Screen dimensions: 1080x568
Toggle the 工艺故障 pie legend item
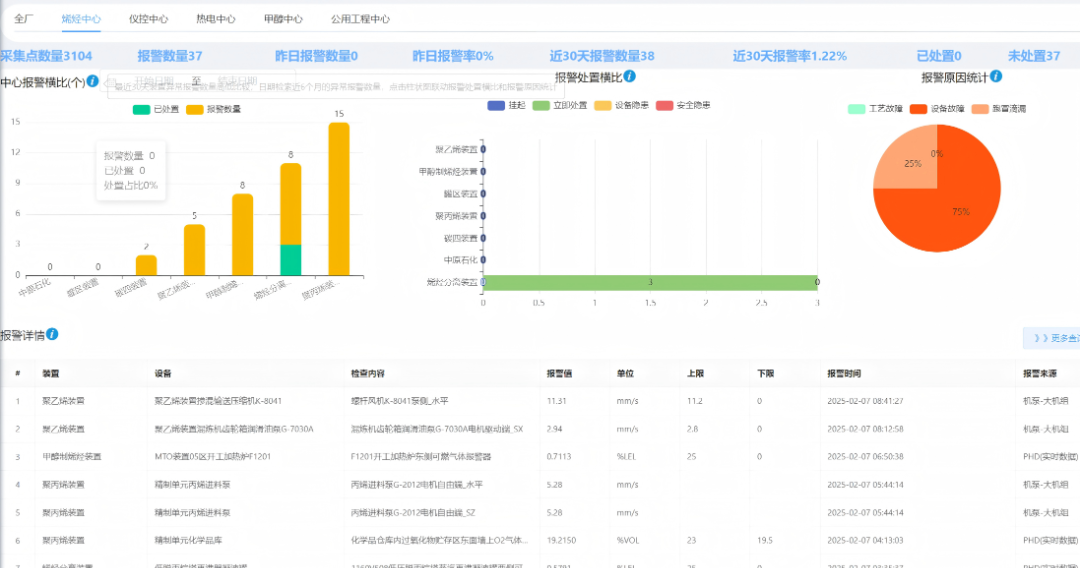coord(875,109)
